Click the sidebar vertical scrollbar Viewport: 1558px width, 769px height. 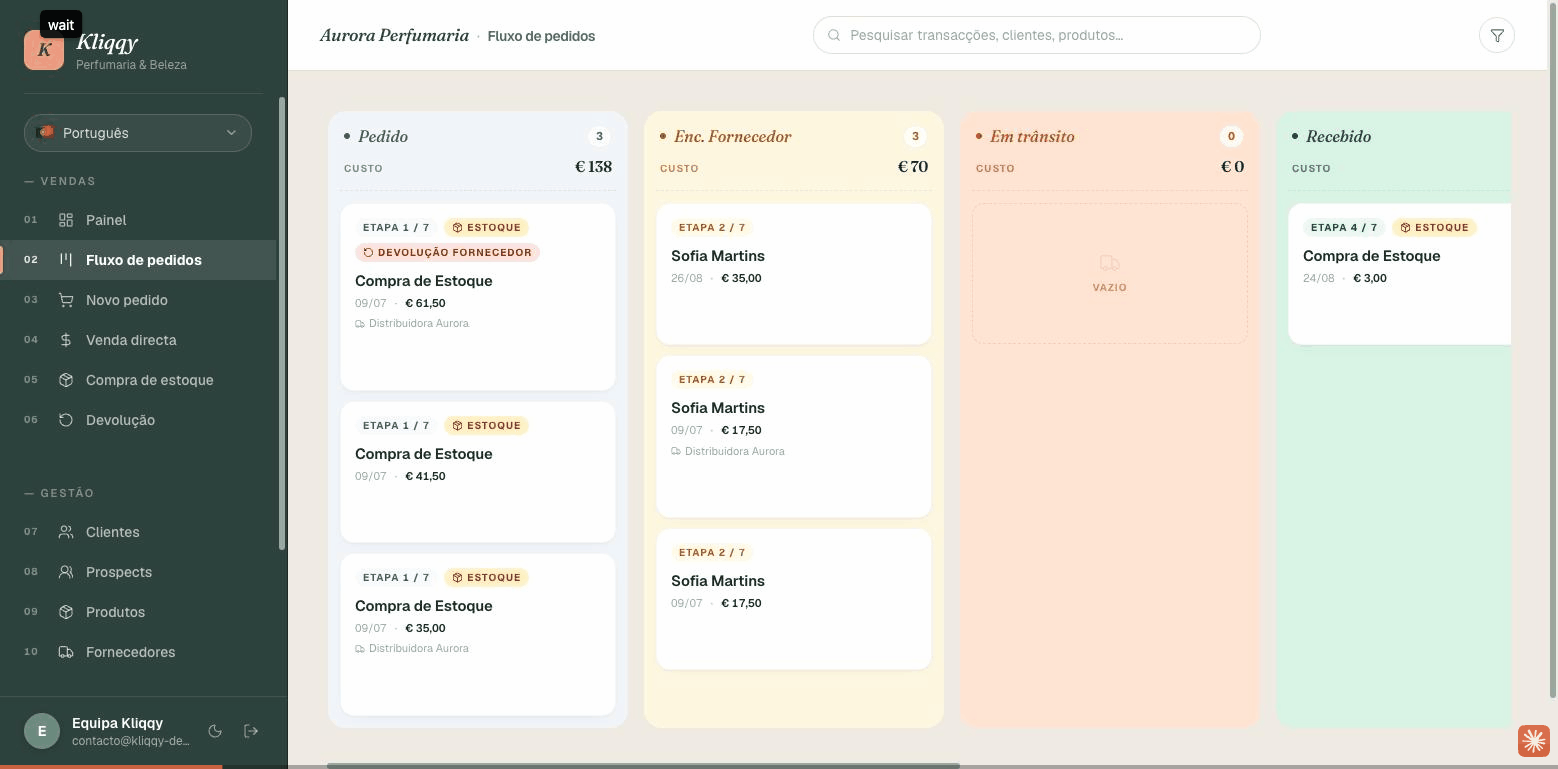pyautogui.click(x=282, y=323)
